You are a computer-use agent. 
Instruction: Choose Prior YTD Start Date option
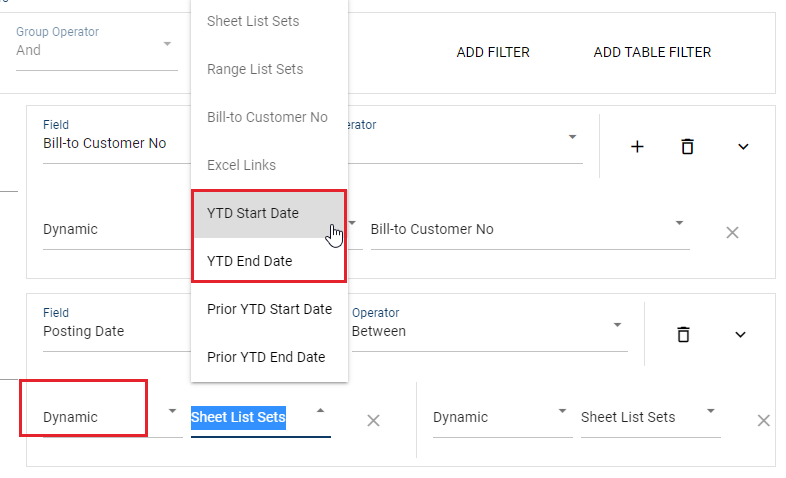point(269,309)
